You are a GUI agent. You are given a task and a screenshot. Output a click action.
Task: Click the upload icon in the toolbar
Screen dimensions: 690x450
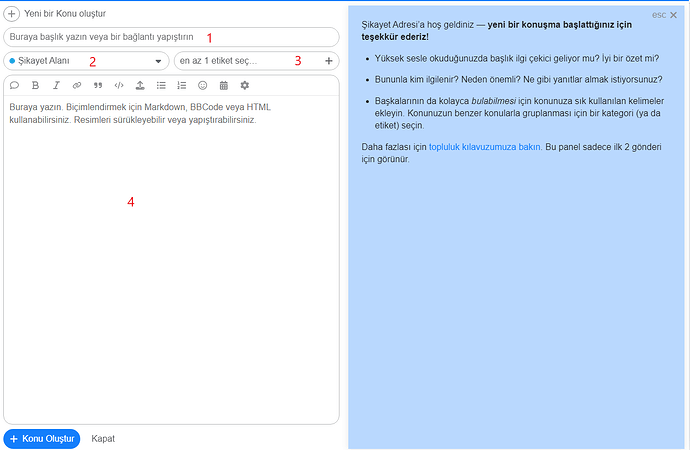point(140,86)
